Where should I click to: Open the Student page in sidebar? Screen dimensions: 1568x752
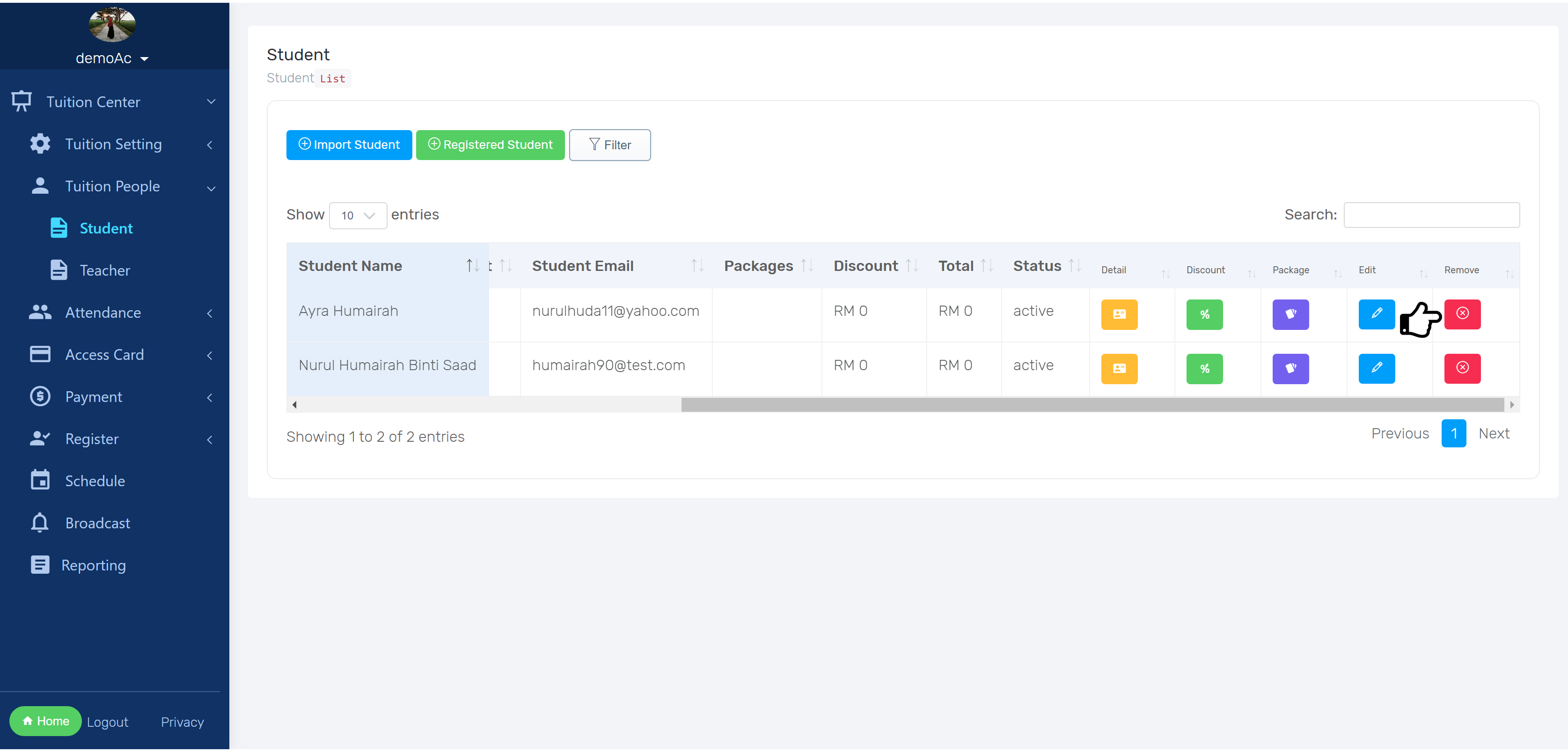coord(106,228)
